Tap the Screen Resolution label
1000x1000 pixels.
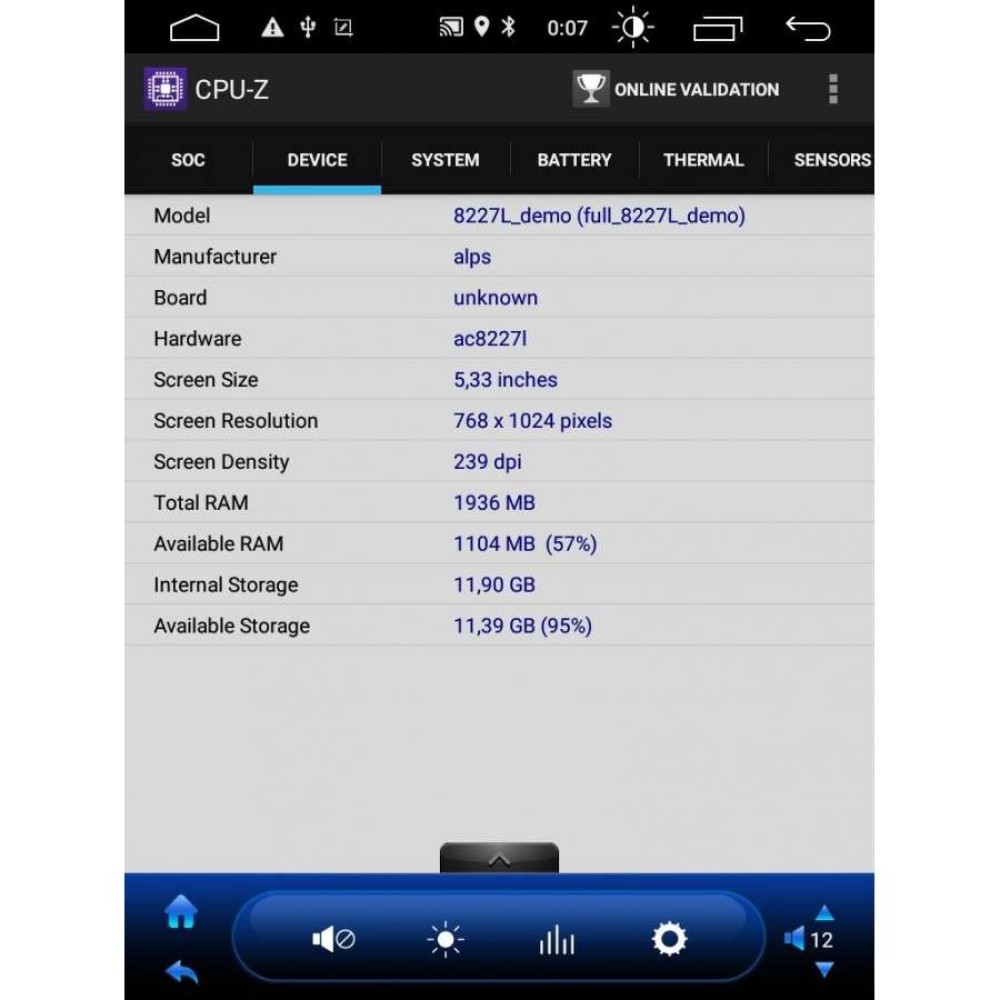235,421
